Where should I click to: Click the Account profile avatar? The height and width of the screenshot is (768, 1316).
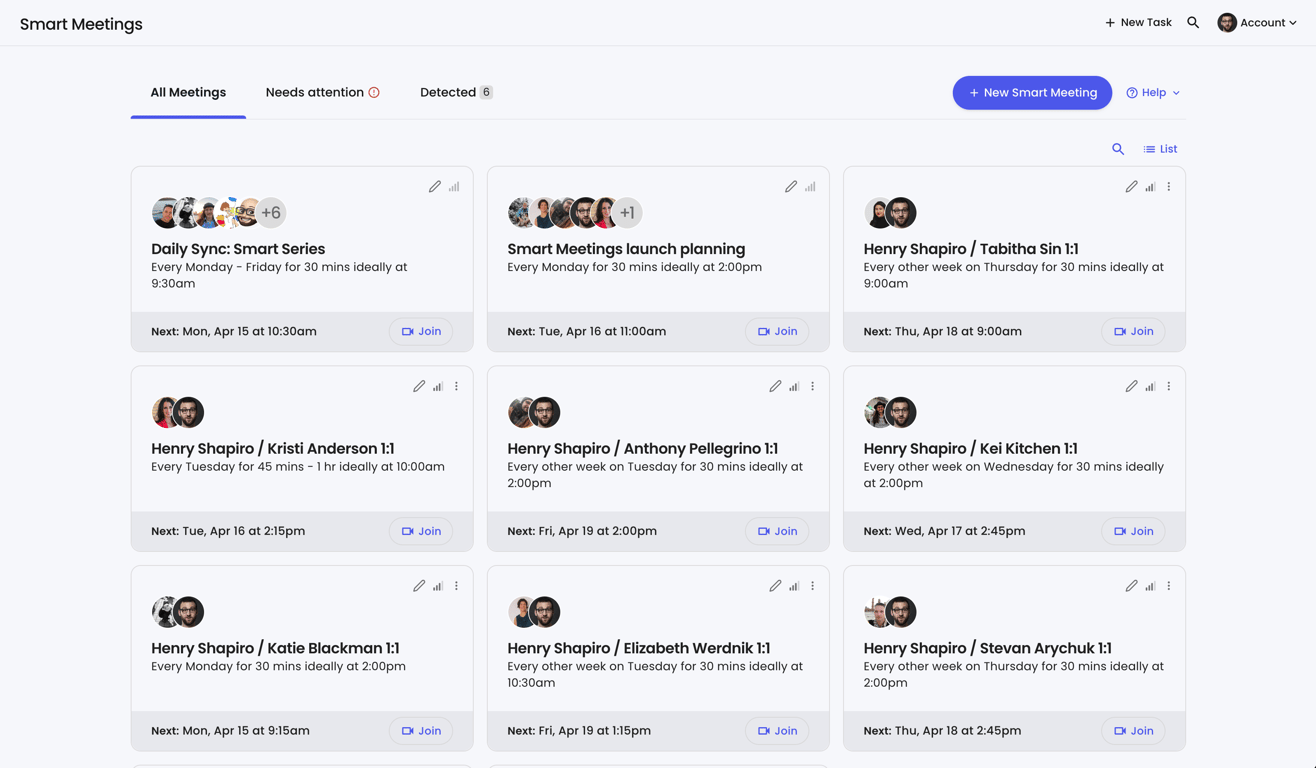coord(1227,21)
